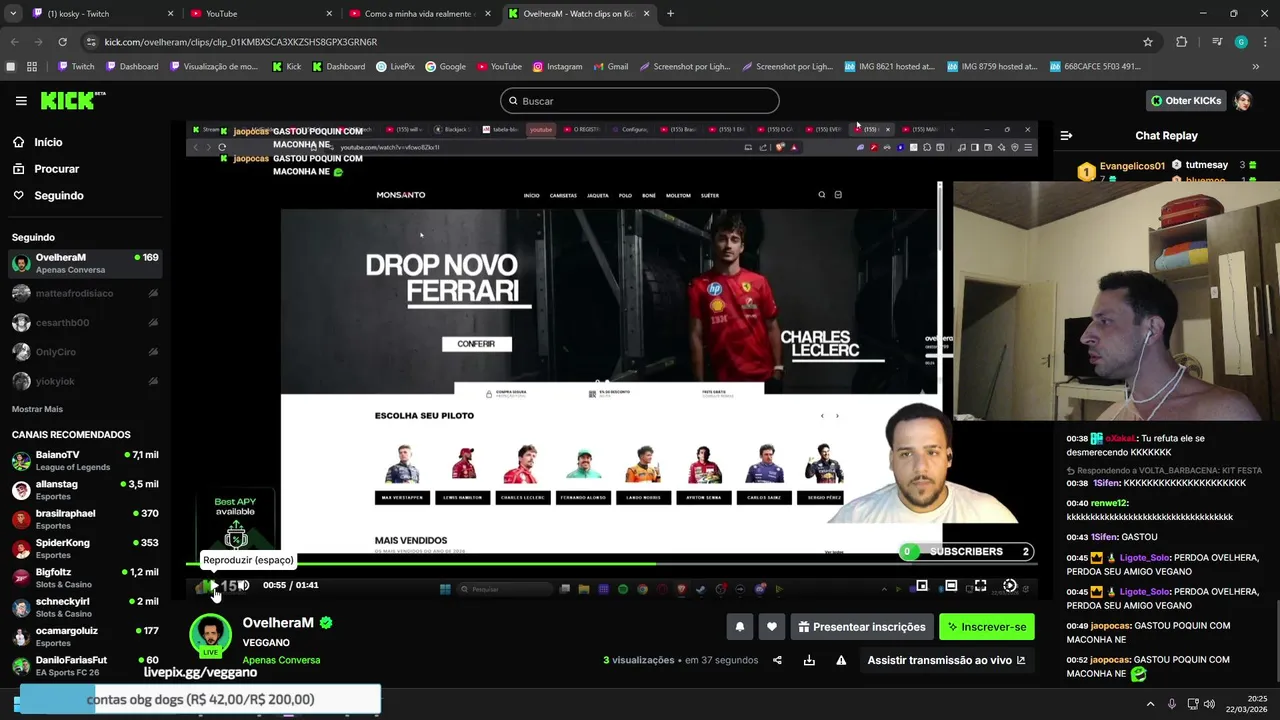Open the Gmail bookmark
Screen dimensions: 1280x720
(x=610, y=67)
